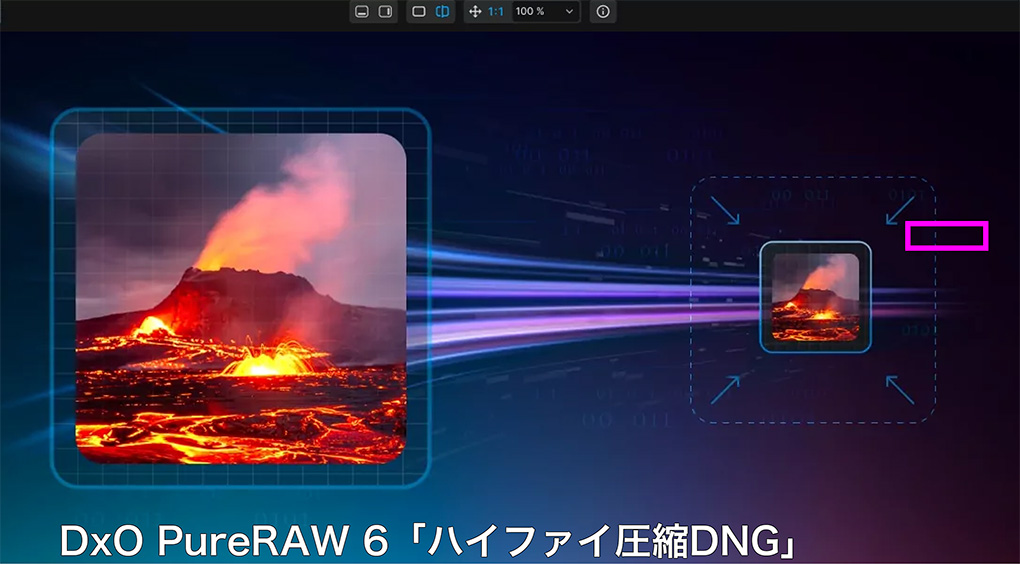This screenshot has width=1020, height=564.
Task: Toggle the right side panel icon
Action: click(384, 12)
